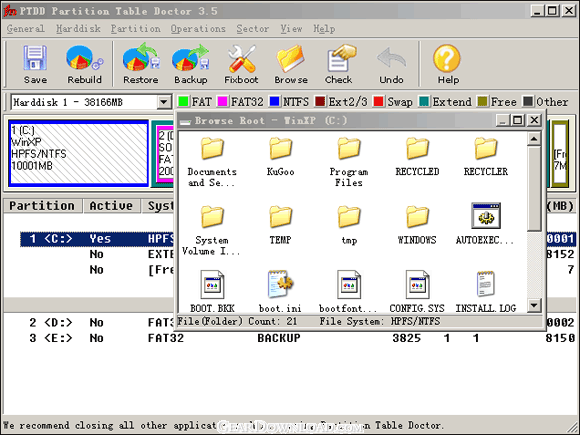The image size is (580, 435).
Task: Open the Partition menu
Action: click(135, 29)
